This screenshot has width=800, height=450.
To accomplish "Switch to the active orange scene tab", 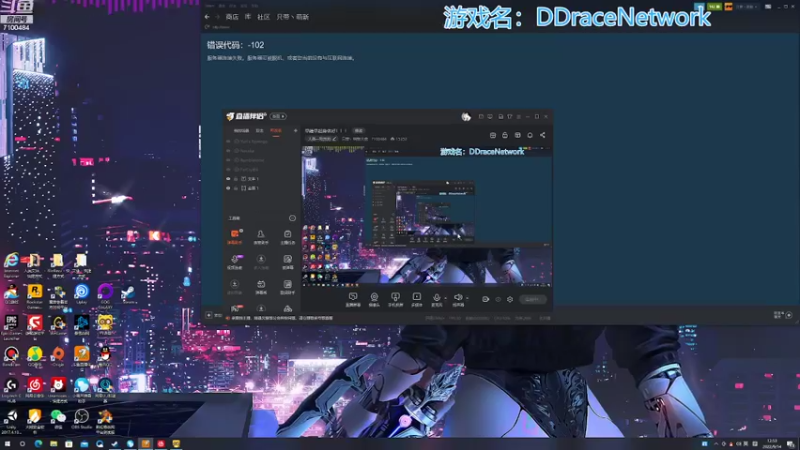I will coord(276,131).
